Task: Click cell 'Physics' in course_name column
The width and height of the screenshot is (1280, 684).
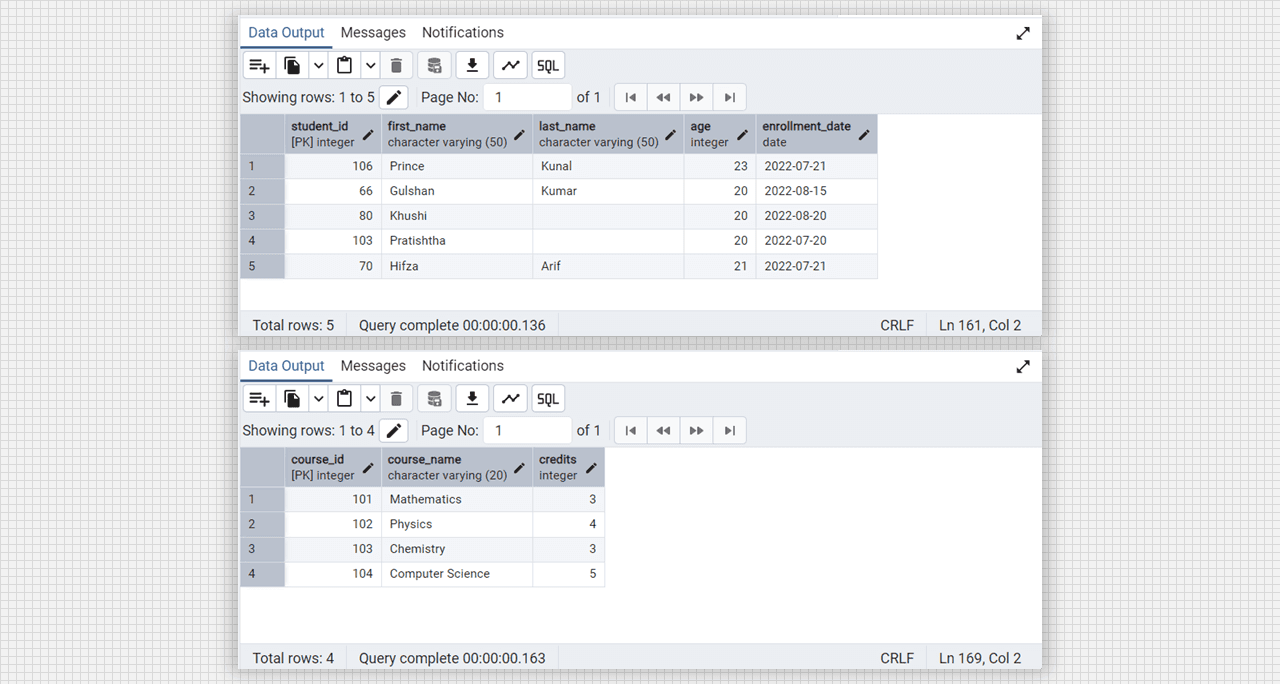Action: 457,524
